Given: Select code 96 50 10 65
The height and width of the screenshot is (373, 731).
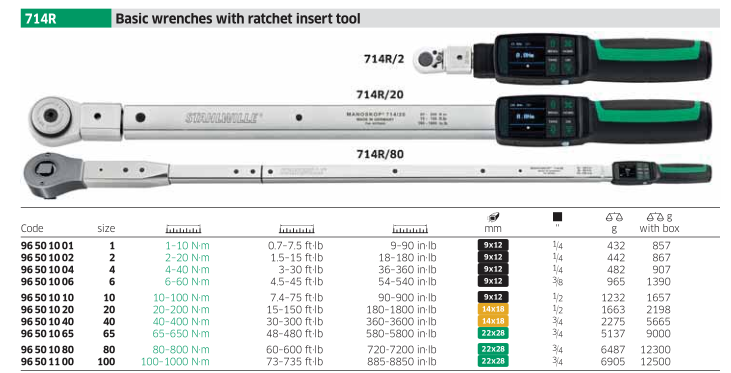Looking at the screenshot, I should [x=47, y=334].
